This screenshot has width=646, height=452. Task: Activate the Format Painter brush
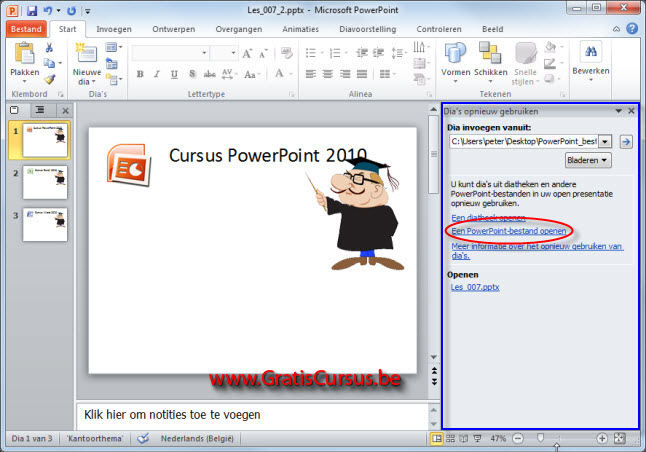pyautogui.click(x=50, y=78)
